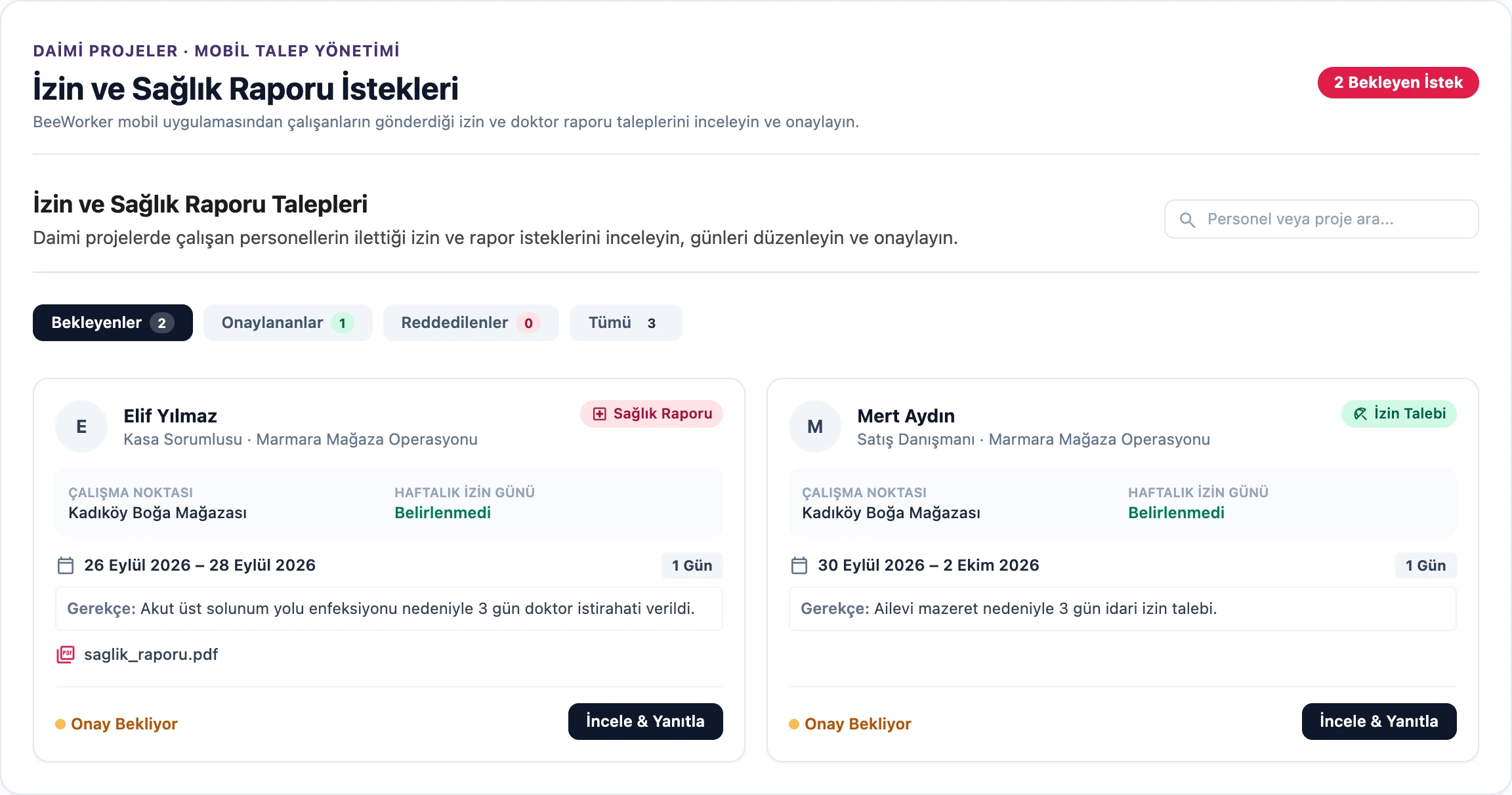This screenshot has width=1512, height=795.
Task: Open the Onaylananlar tab
Action: tap(288, 323)
